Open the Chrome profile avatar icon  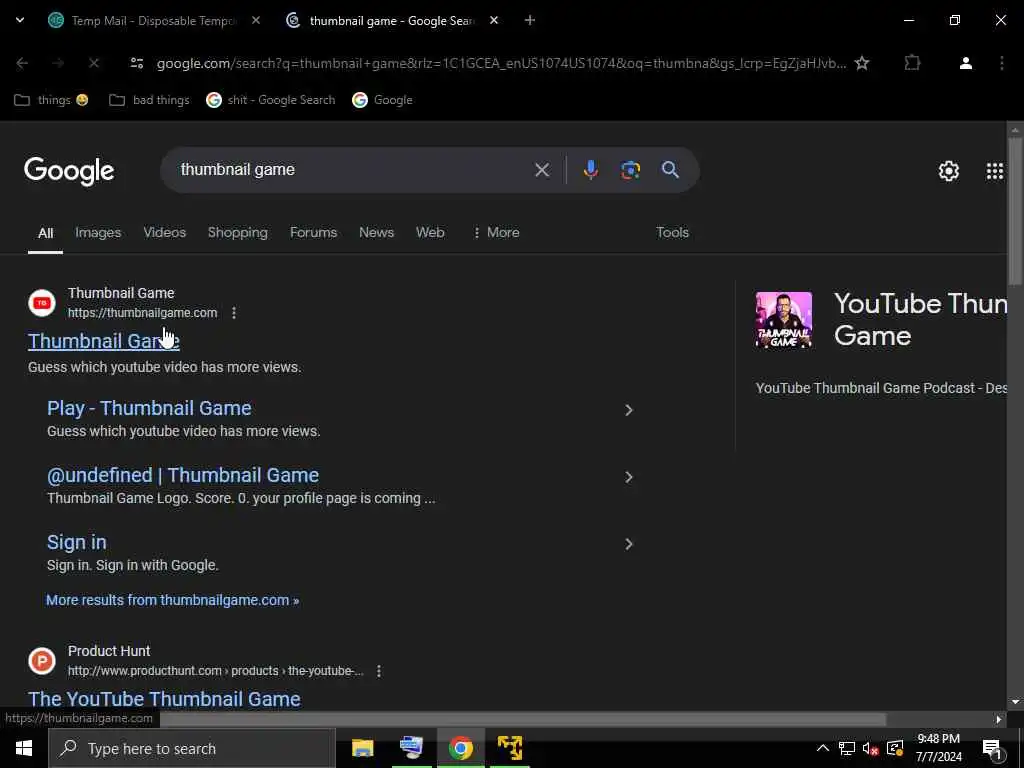coord(965,63)
